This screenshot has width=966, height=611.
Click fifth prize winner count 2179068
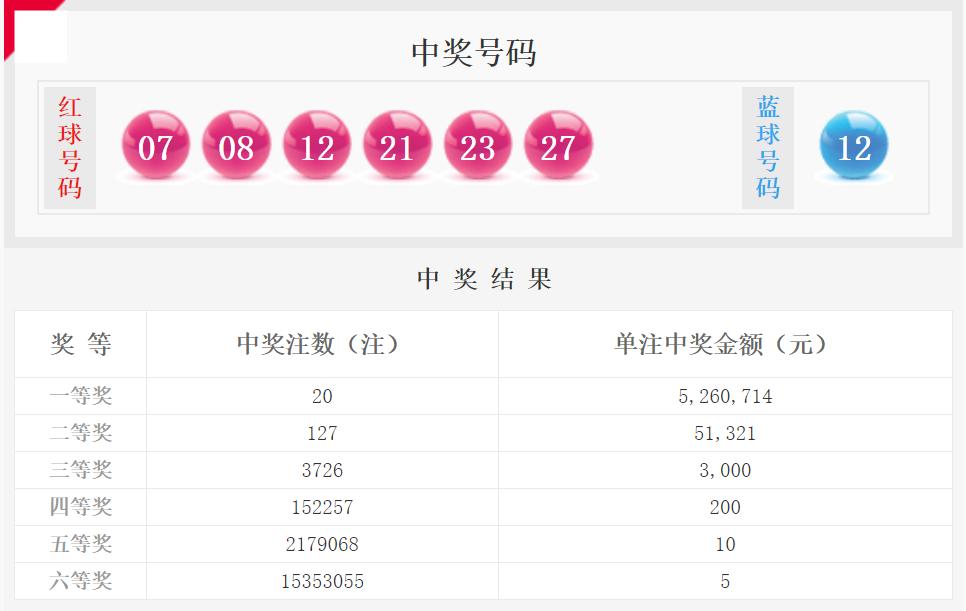322,544
